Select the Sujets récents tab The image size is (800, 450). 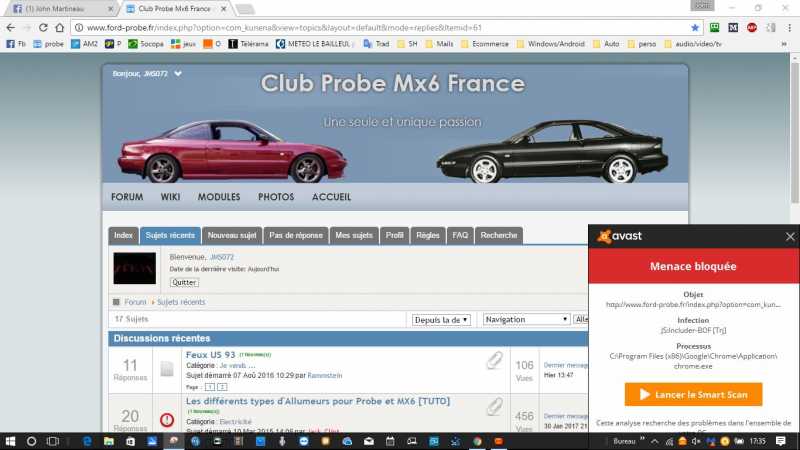tap(170, 235)
